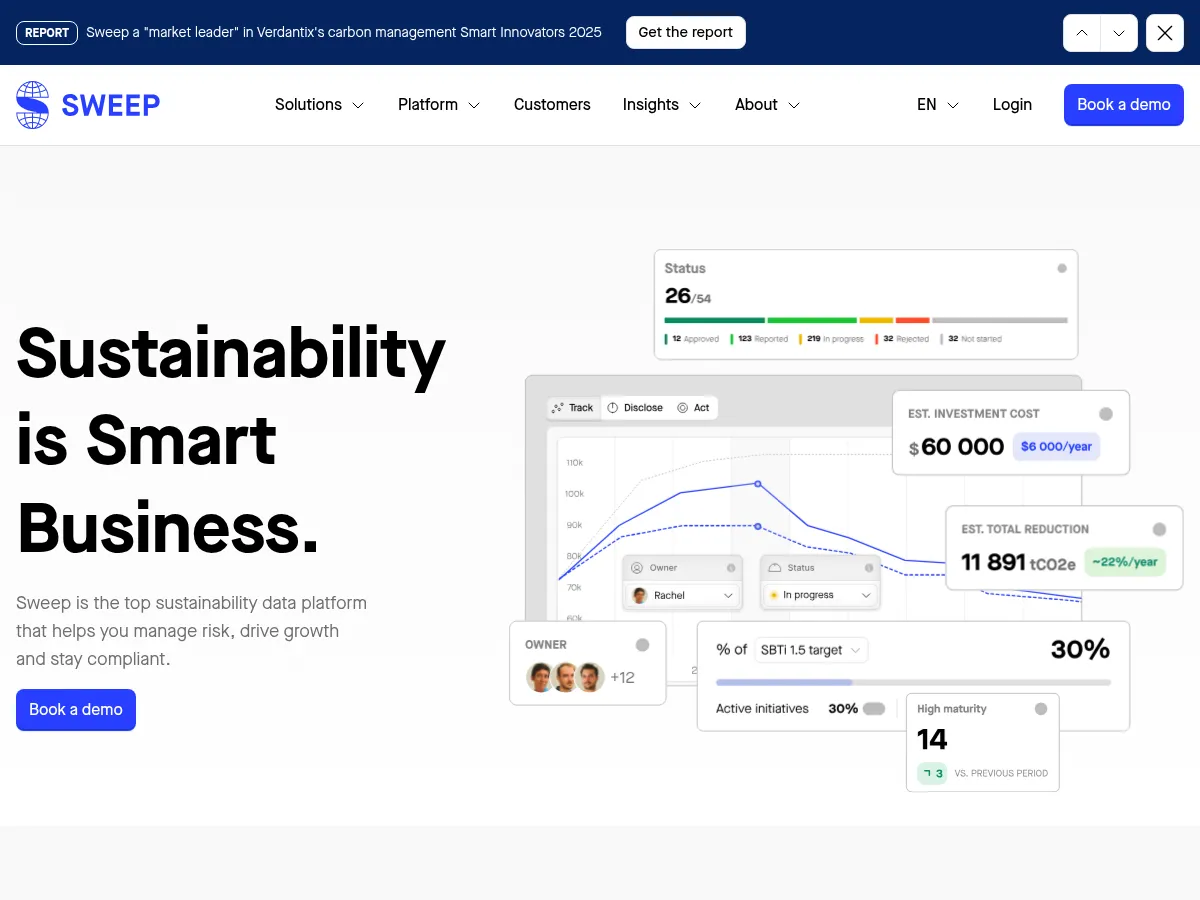Click the Sweep globe logo icon

(x=33, y=105)
